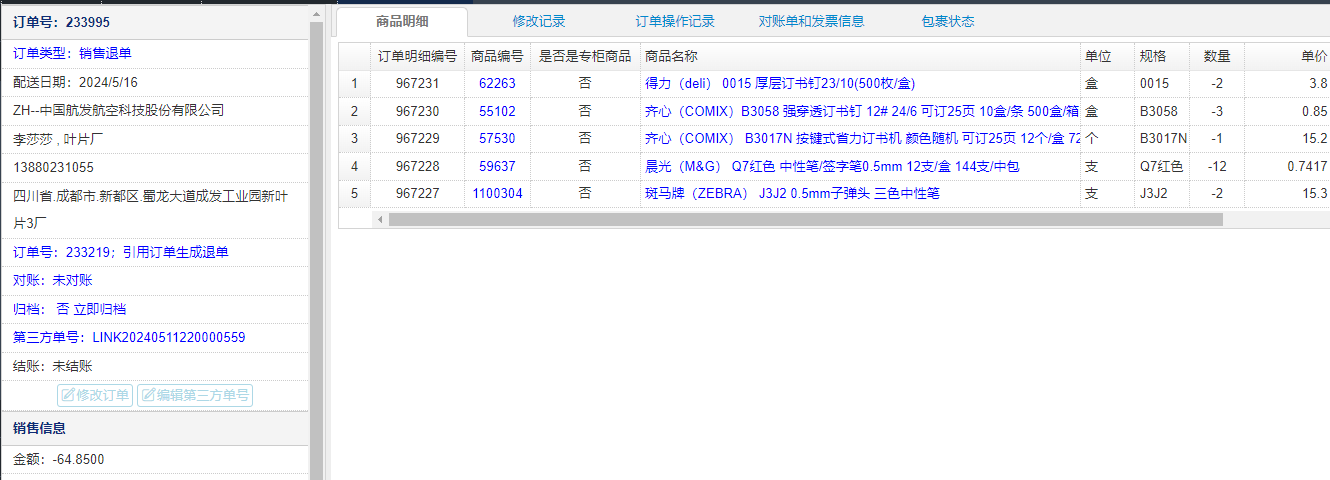Viewport: 1330px width, 480px height.
Task: Click quantity cell -3
Action: point(1217,111)
